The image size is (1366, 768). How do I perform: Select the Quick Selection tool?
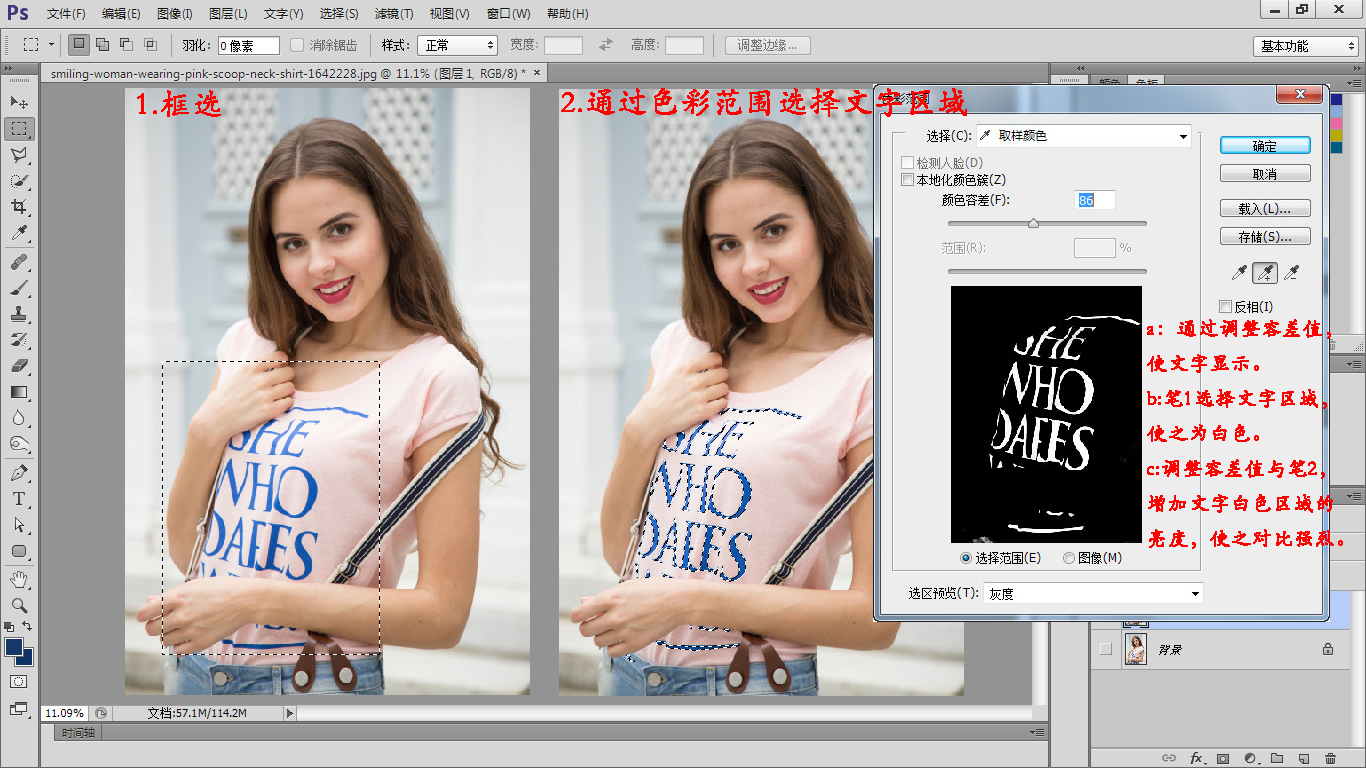point(19,181)
